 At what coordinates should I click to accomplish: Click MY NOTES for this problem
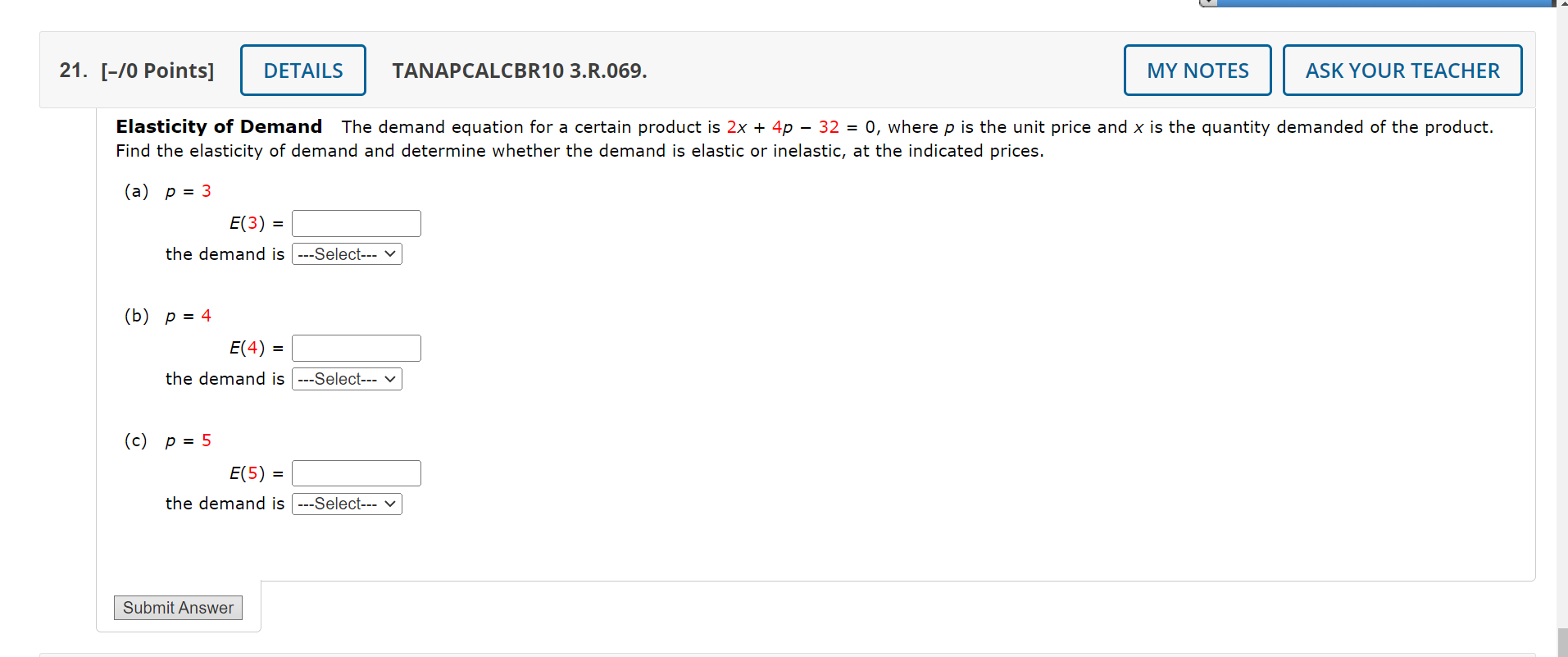point(1197,70)
